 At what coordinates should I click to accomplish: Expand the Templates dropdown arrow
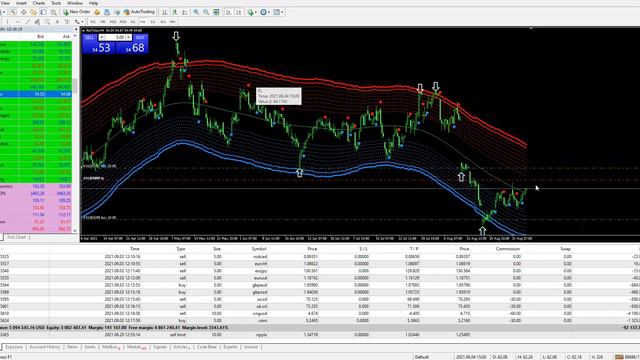282,12
